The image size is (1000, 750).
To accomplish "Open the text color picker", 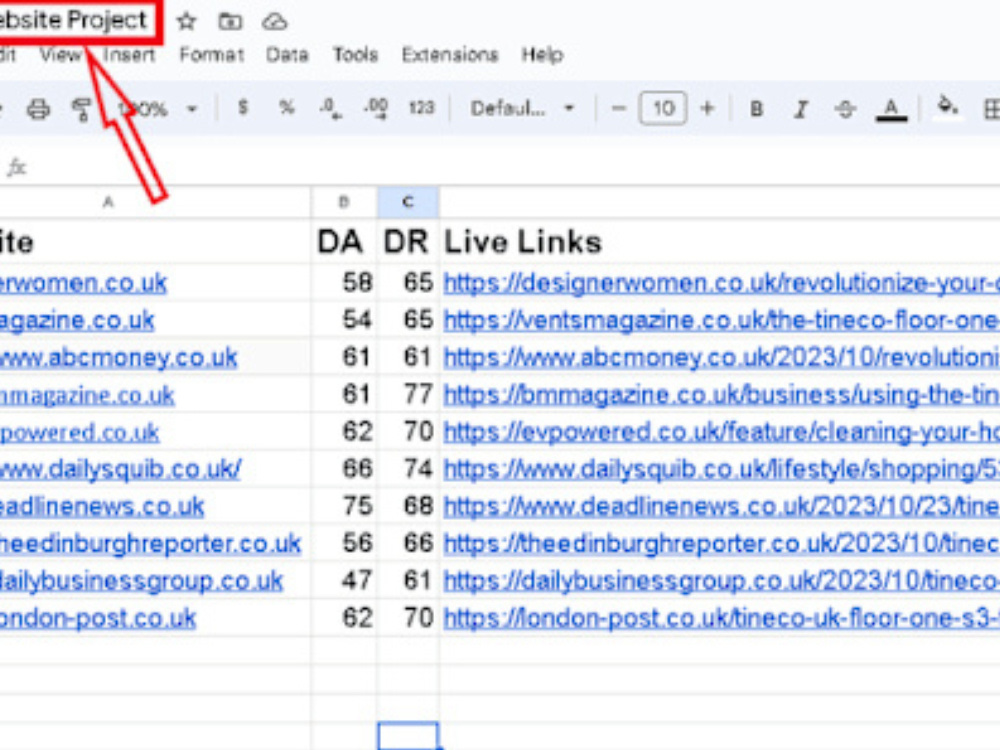I will pos(891,110).
